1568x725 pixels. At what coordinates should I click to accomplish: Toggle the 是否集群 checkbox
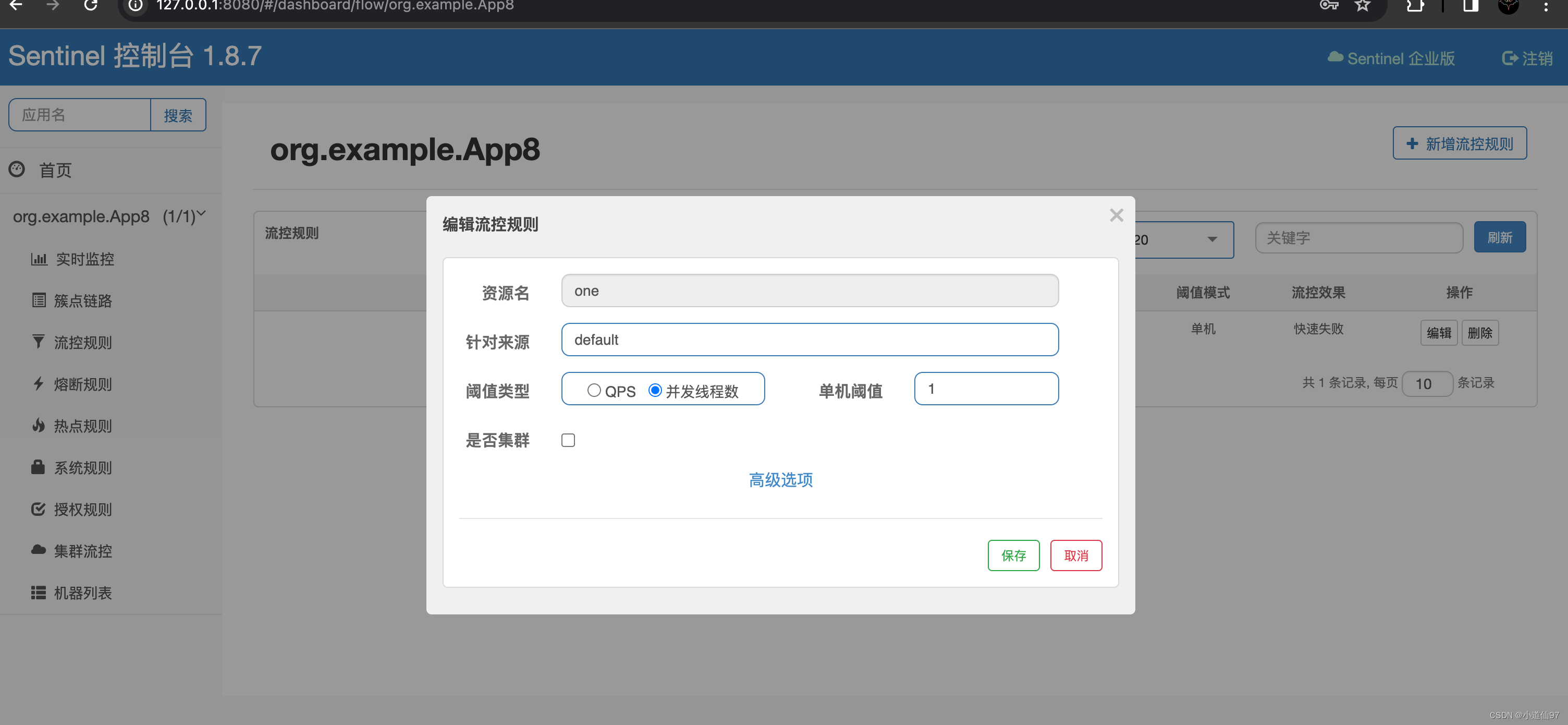tap(568, 440)
